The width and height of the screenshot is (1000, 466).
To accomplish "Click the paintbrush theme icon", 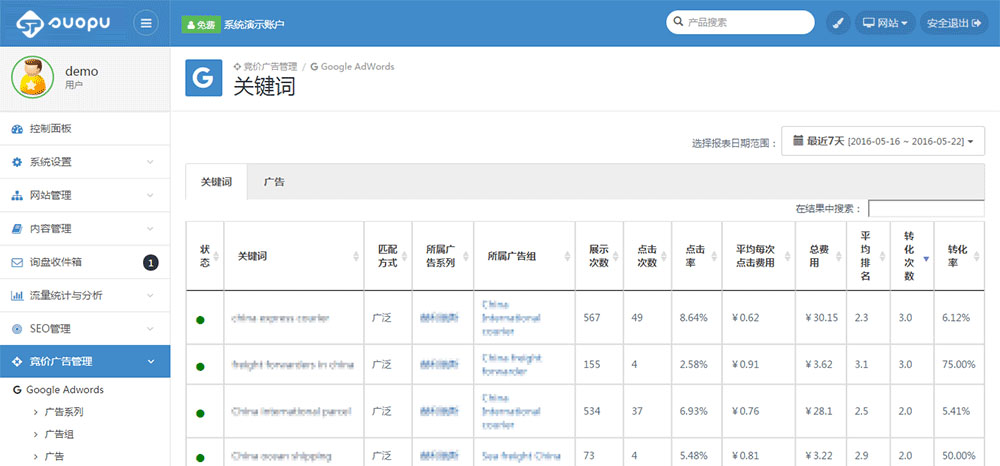I will click(837, 23).
